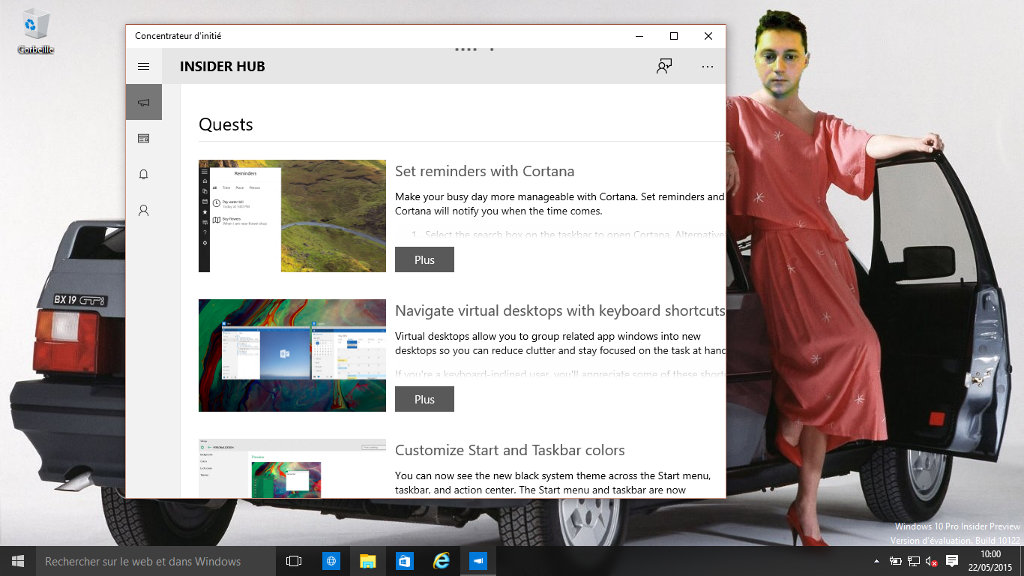
Task: Open the taskbar clock showing 10:00
Action: pos(990,561)
